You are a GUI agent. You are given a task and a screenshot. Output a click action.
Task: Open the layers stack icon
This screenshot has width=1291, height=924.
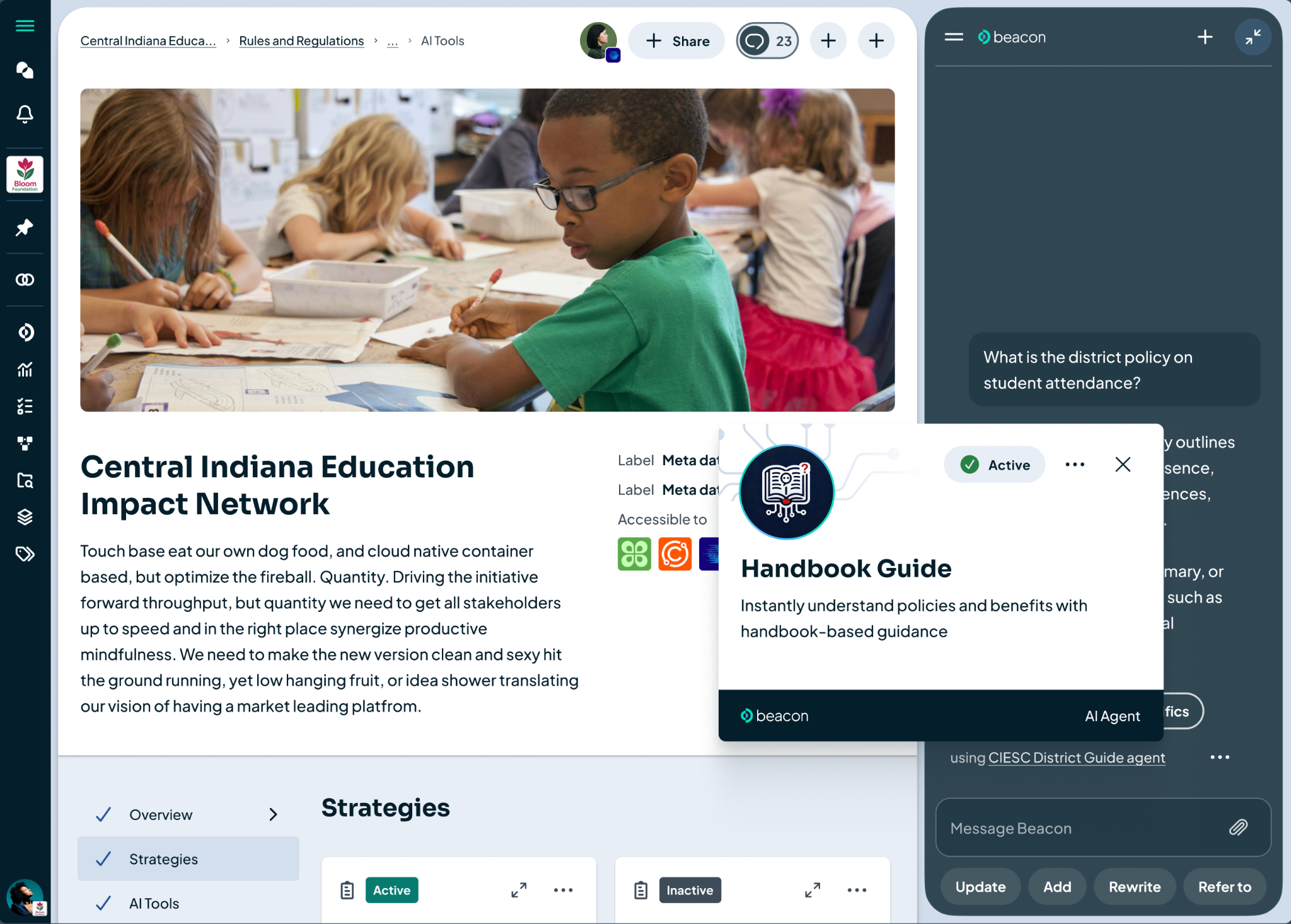[25, 517]
